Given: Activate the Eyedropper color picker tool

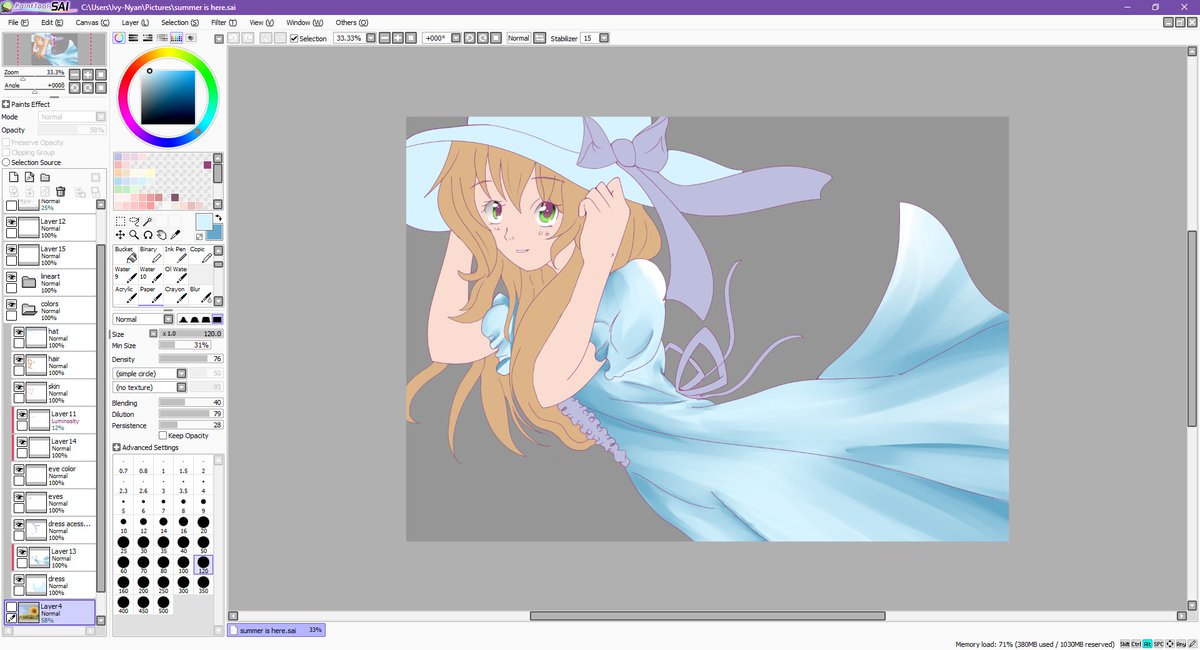Looking at the screenshot, I should tap(175, 235).
